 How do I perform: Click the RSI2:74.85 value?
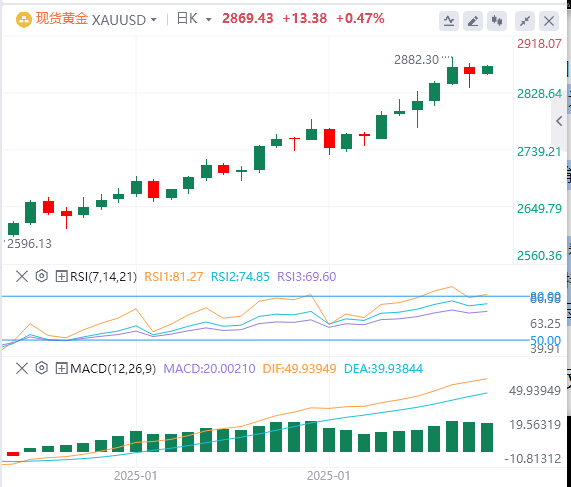(240, 277)
